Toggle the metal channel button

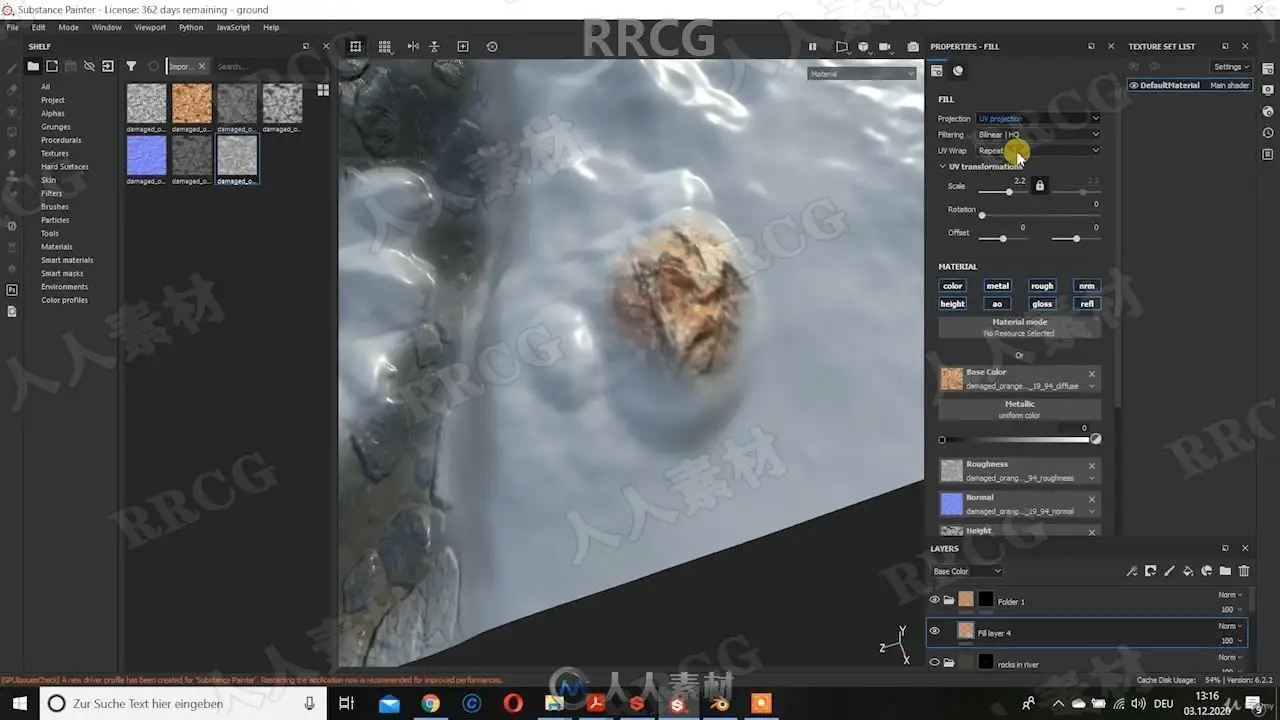pyautogui.click(x=997, y=286)
